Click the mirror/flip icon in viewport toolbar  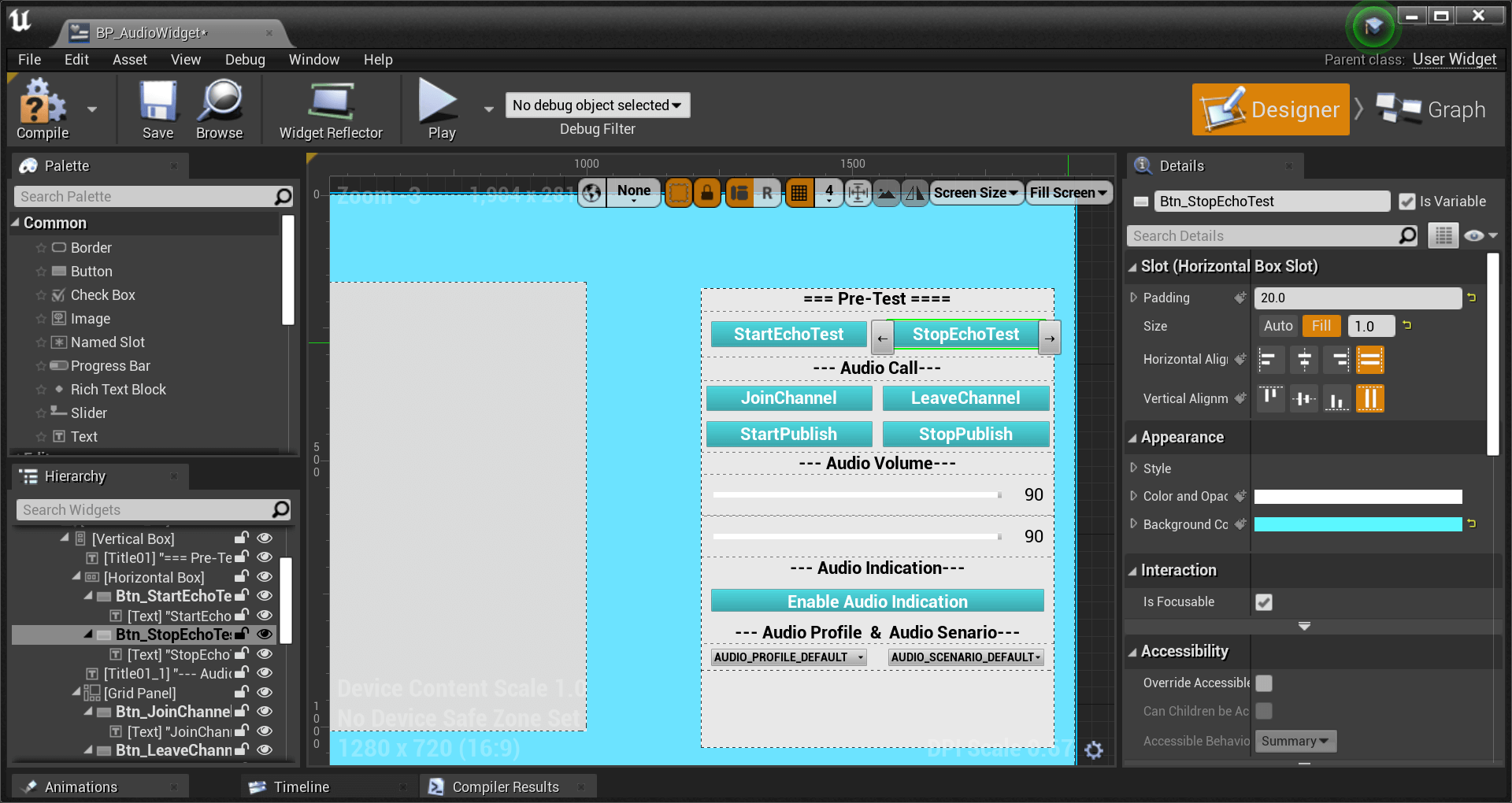914,192
